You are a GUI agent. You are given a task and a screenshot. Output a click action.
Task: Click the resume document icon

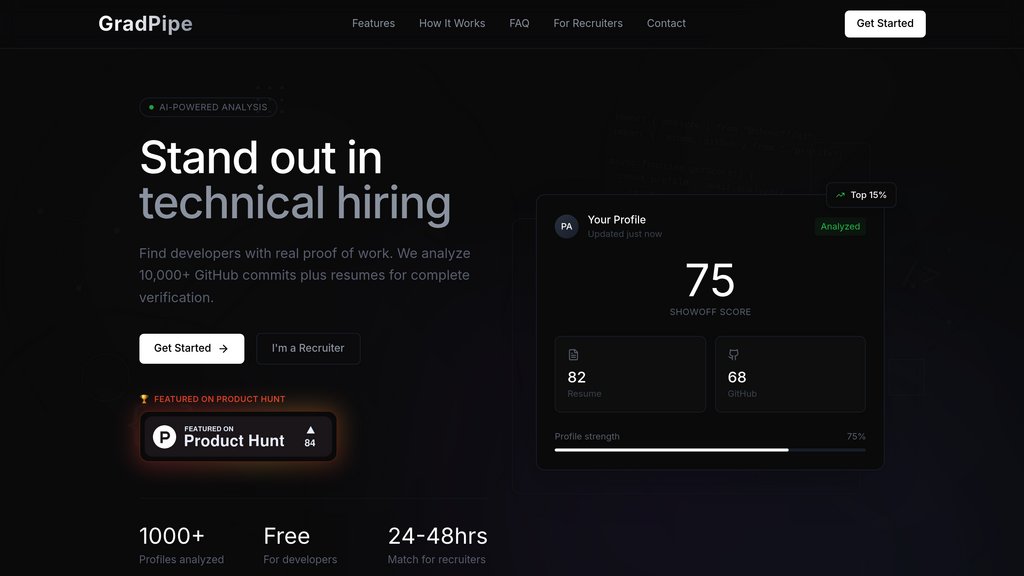[573, 355]
